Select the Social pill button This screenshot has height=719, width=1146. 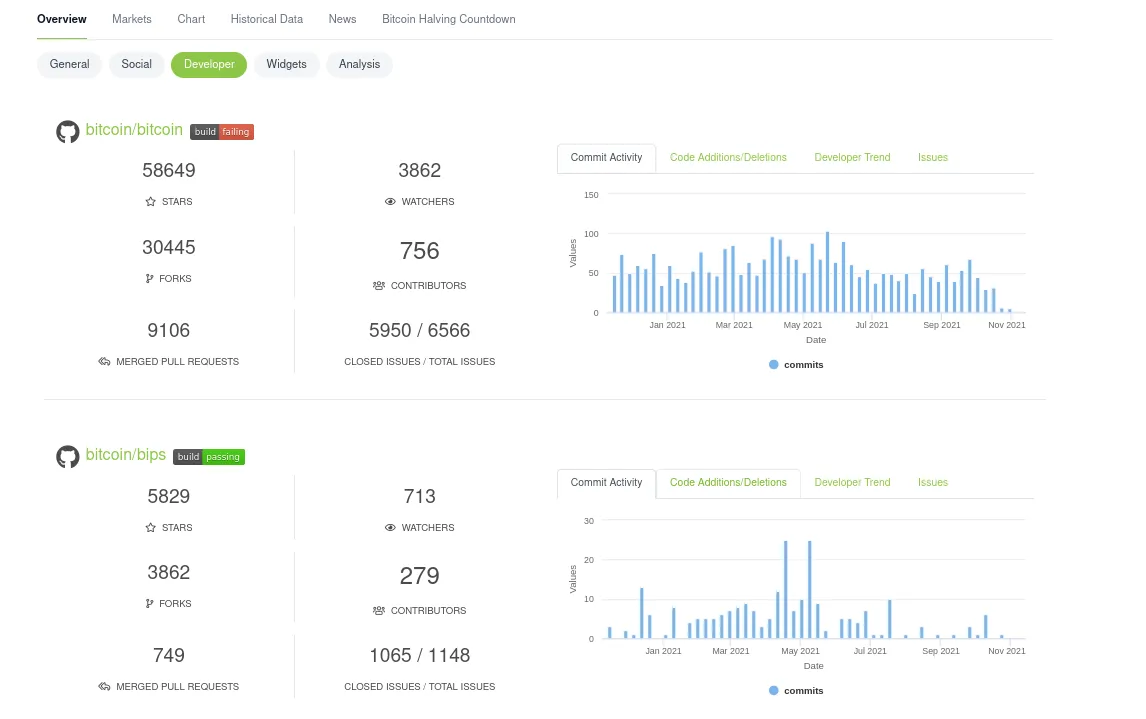(x=137, y=64)
